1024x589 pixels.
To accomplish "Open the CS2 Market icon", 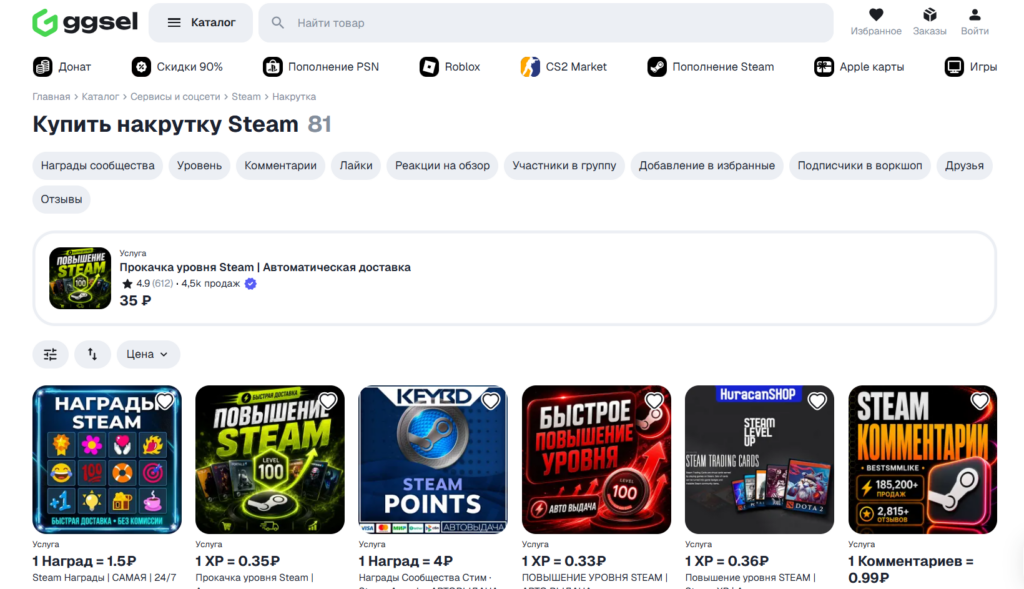I will (x=530, y=67).
